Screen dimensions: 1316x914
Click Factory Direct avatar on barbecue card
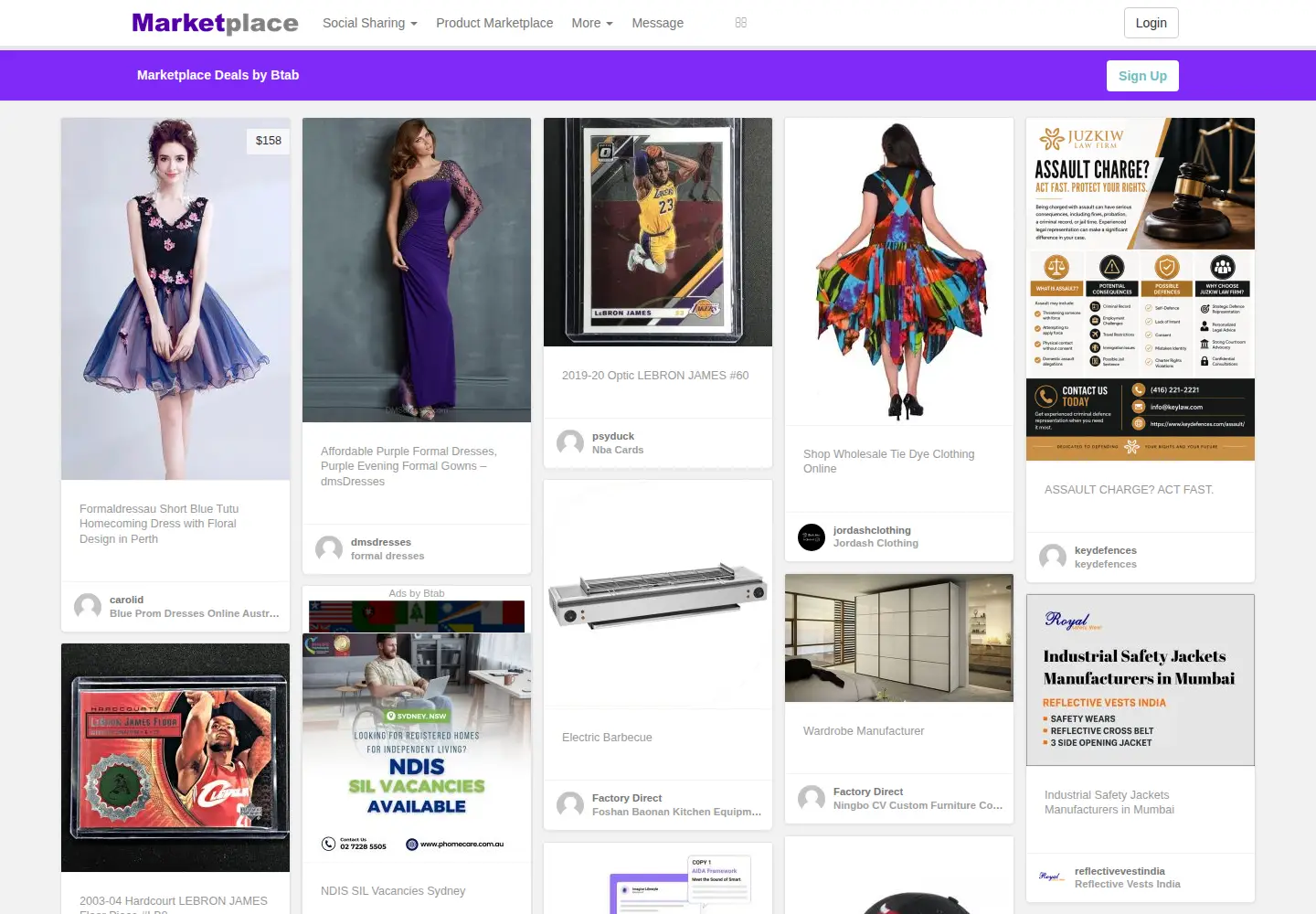click(570, 805)
